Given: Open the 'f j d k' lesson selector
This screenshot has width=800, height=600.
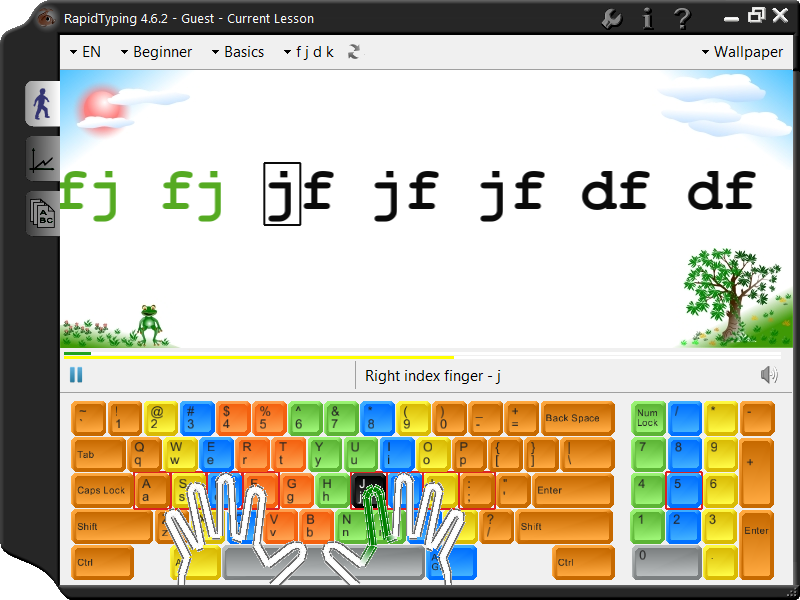Looking at the screenshot, I should [x=313, y=51].
